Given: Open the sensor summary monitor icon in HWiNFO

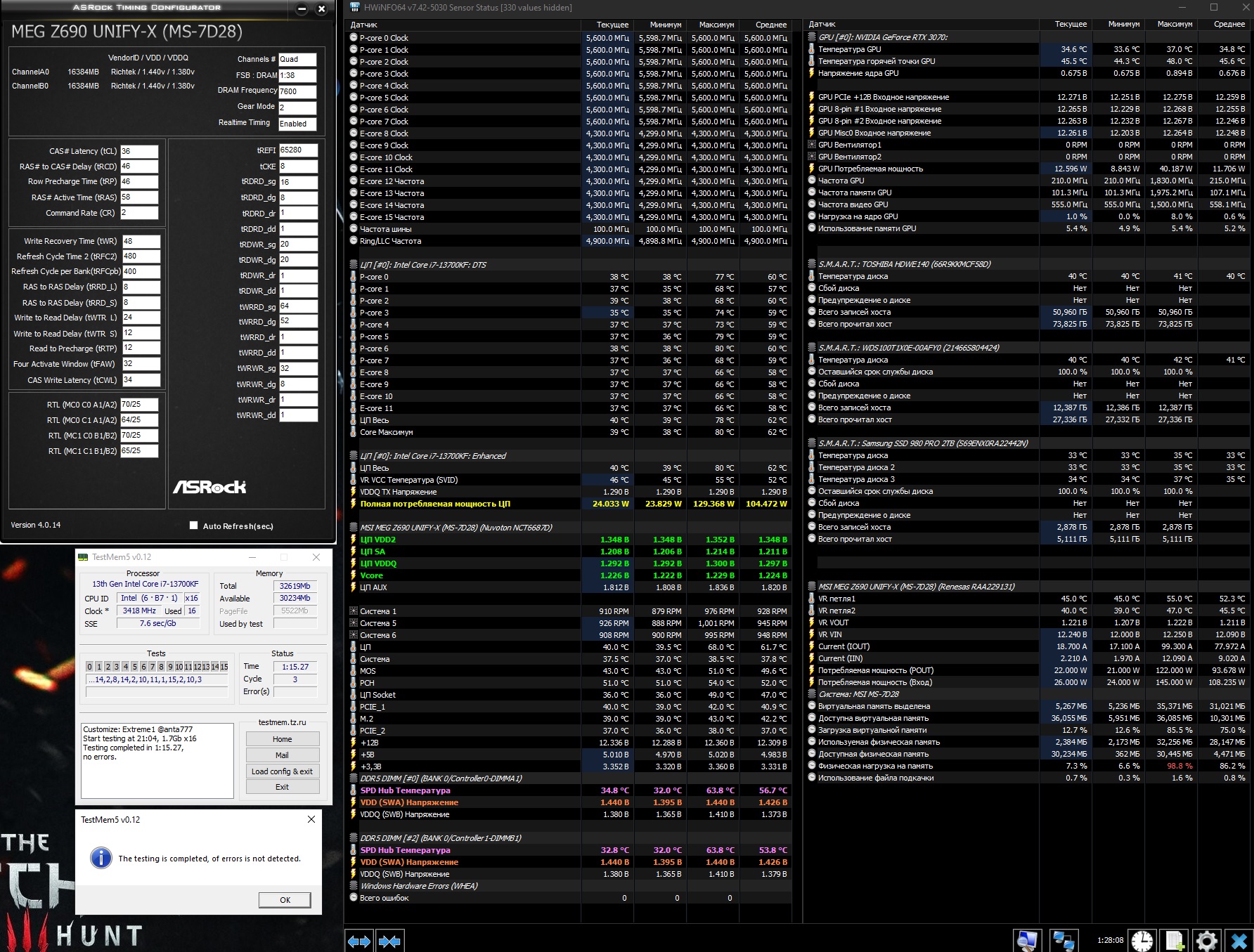Looking at the screenshot, I should coord(1027,940).
